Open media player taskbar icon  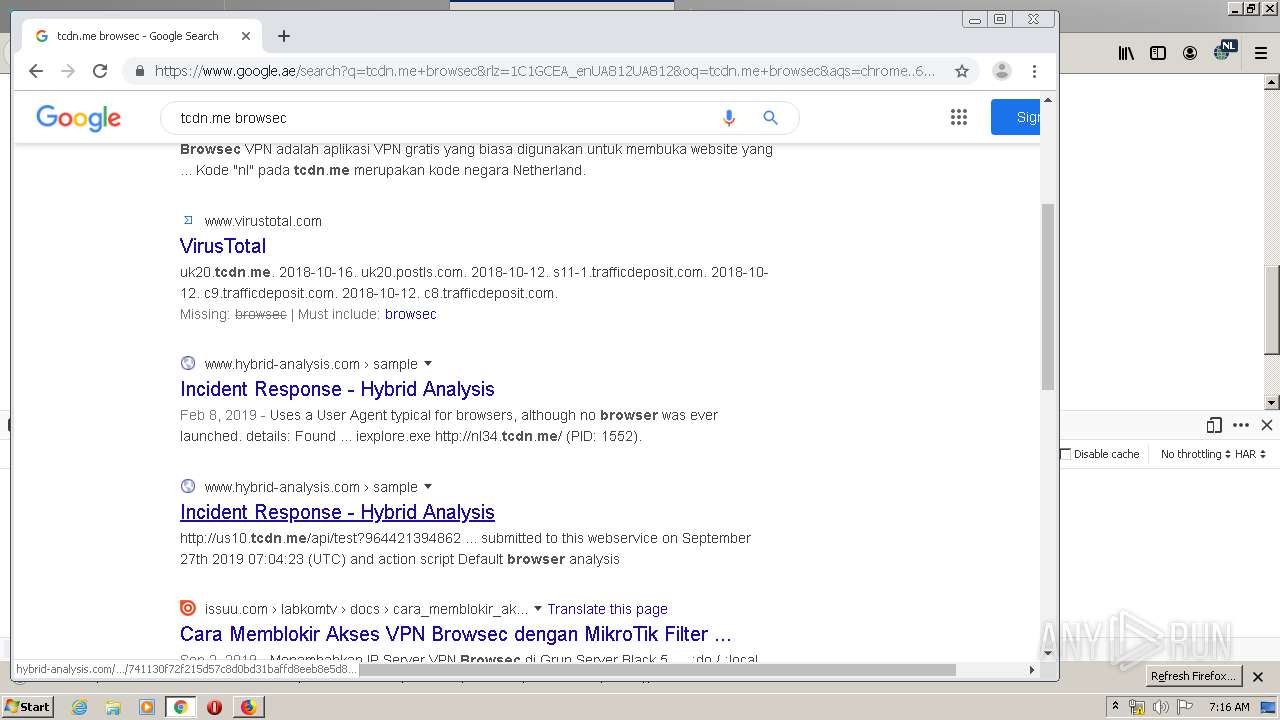click(147, 707)
